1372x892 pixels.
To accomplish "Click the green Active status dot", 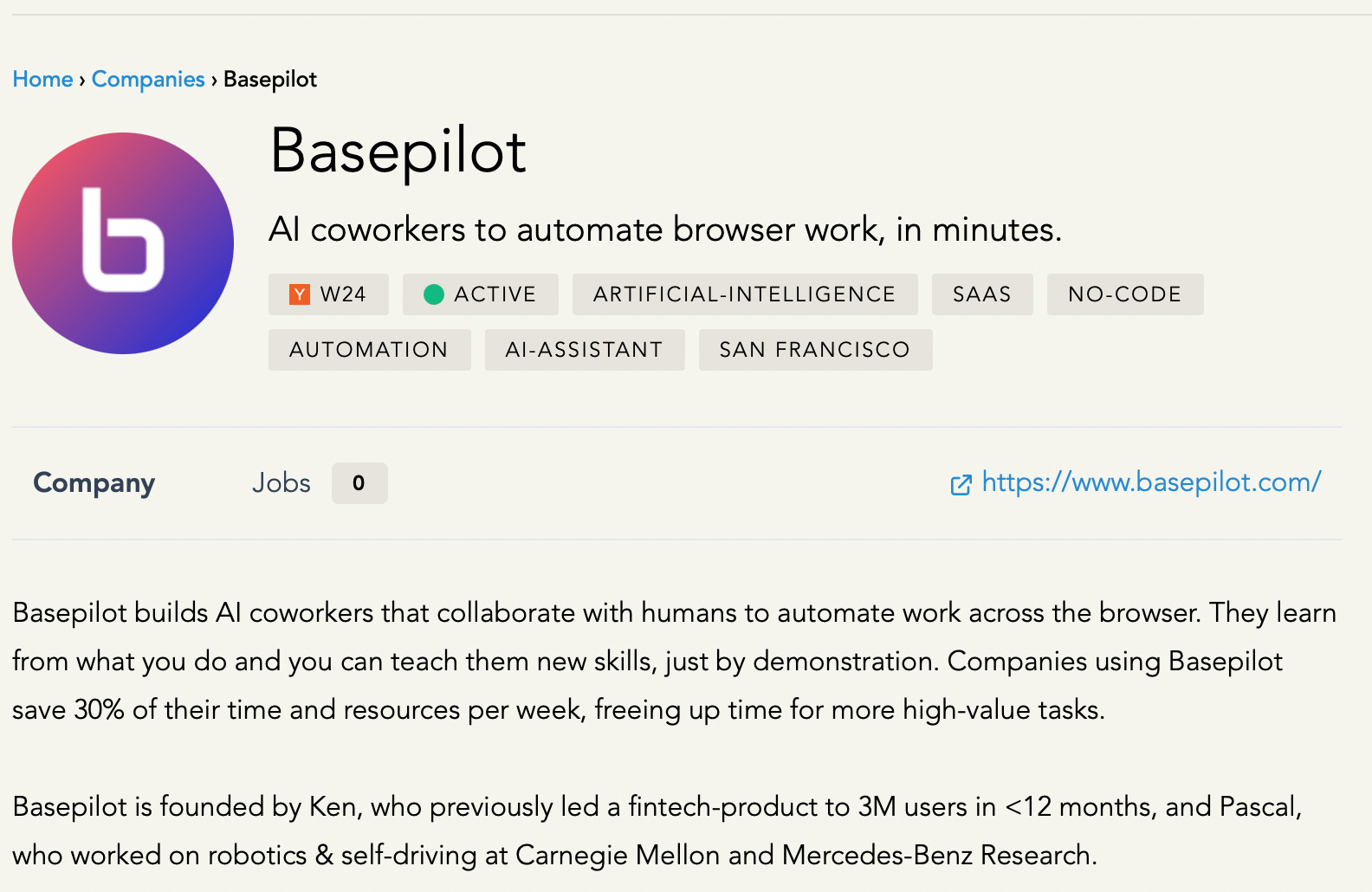I will pyautogui.click(x=434, y=294).
